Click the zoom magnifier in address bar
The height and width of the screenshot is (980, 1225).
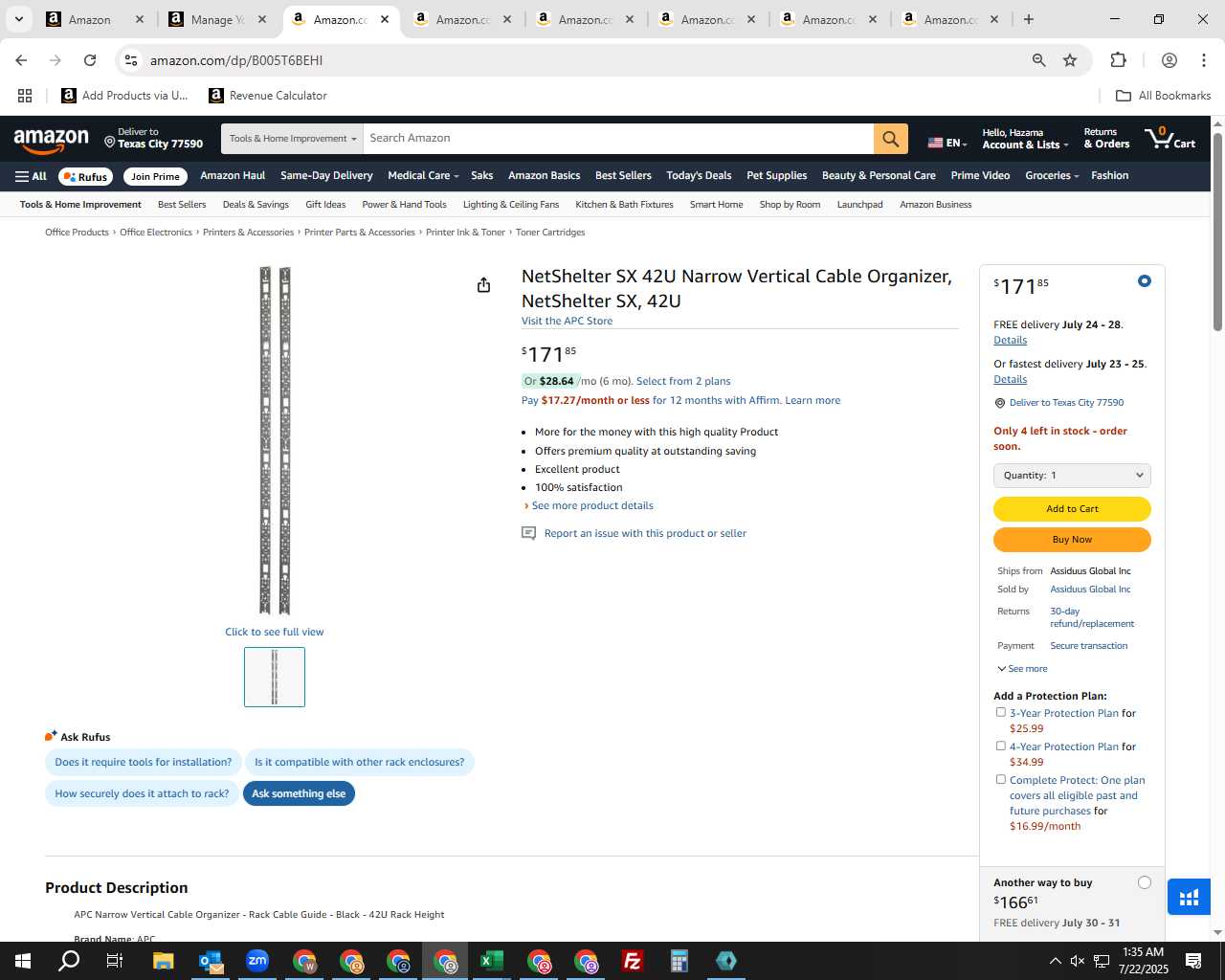pos(1038,60)
